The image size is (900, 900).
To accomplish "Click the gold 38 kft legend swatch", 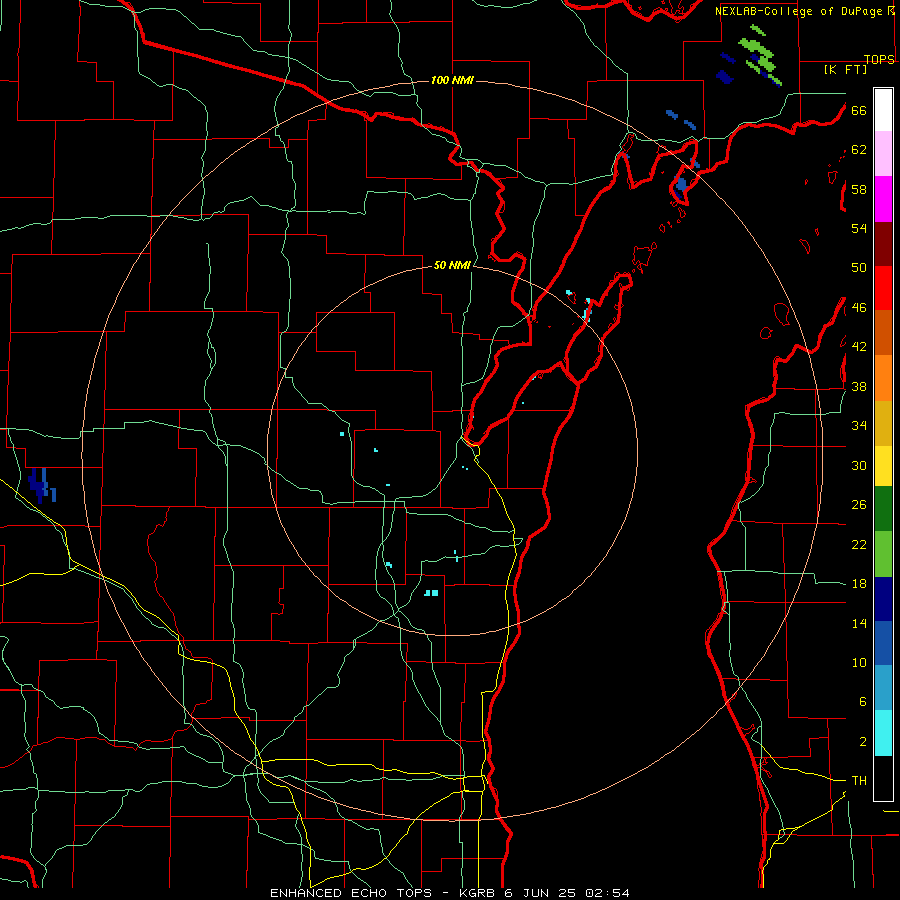I will click(x=883, y=423).
